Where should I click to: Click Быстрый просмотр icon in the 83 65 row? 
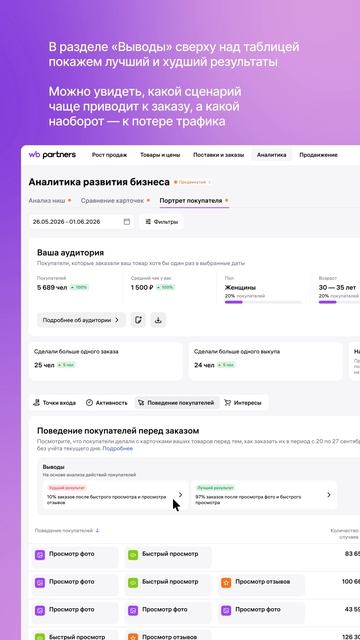click(x=133, y=555)
